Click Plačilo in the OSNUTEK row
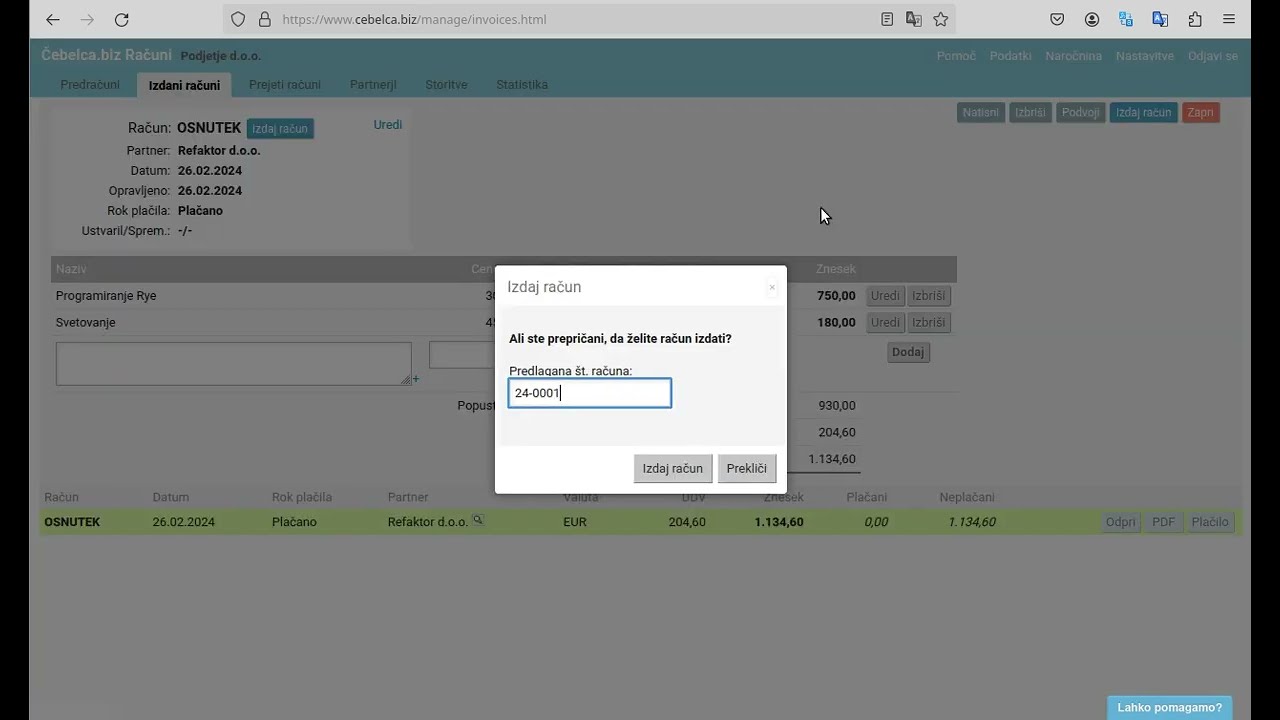This screenshot has height=720, width=1280. (1210, 522)
